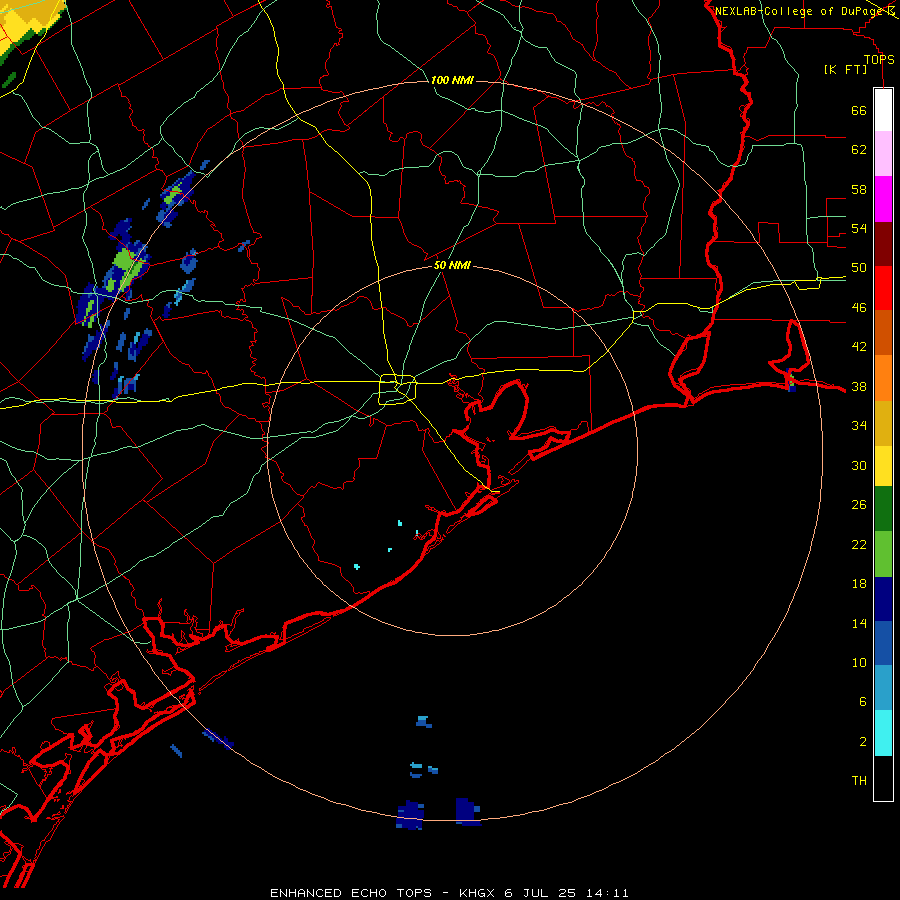This screenshot has height=900, width=900.
Task: Click the black TH threshold swatch
Action: click(883, 778)
